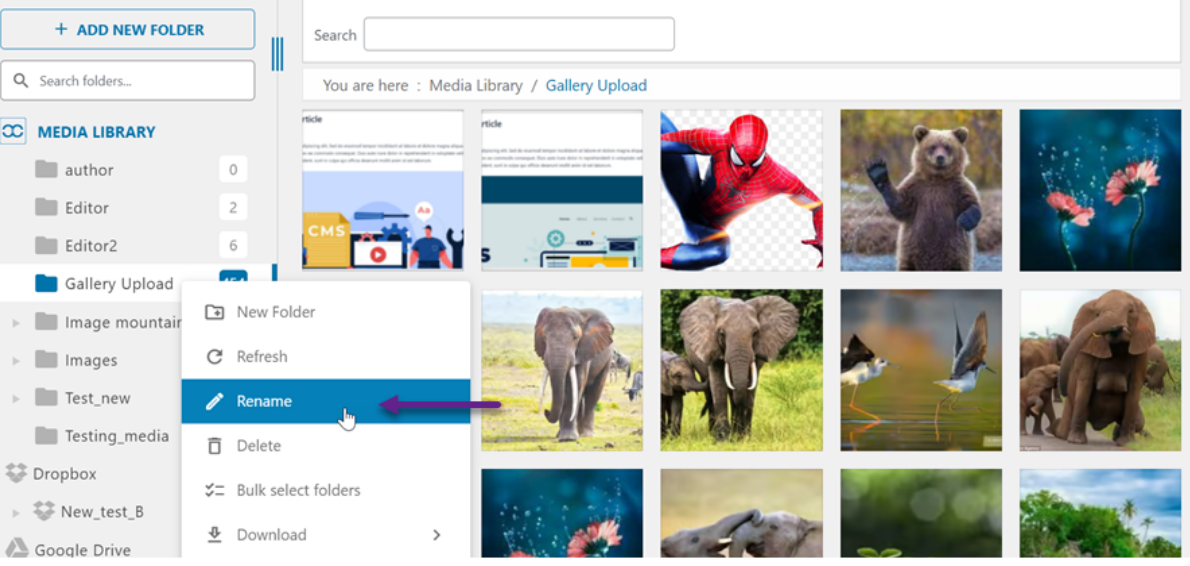This screenshot has height=566, width=1190.
Task: Choose Bulk select folders menu entry
Action: [326, 490]
